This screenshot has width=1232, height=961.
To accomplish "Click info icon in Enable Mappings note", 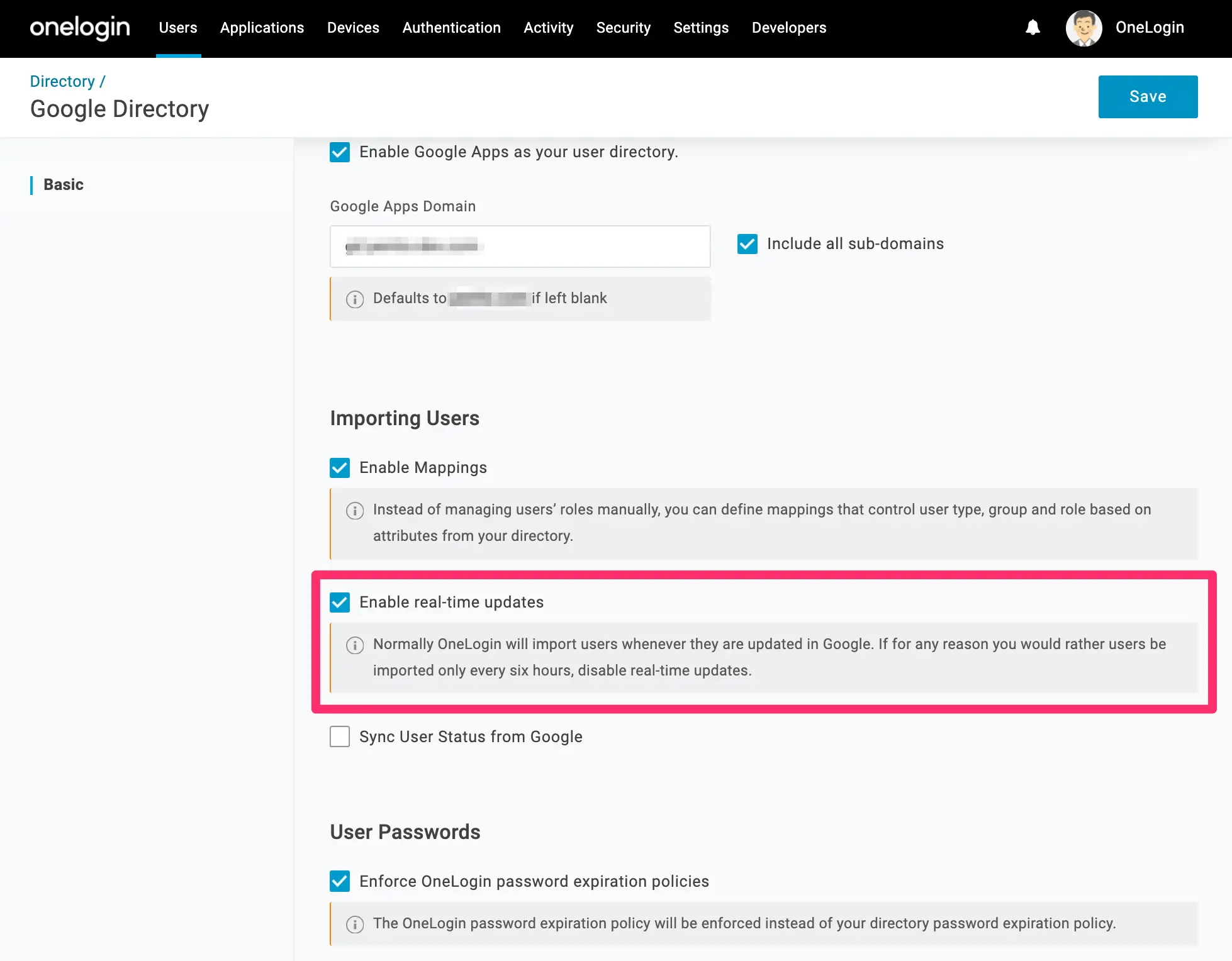I will (355, 510).
